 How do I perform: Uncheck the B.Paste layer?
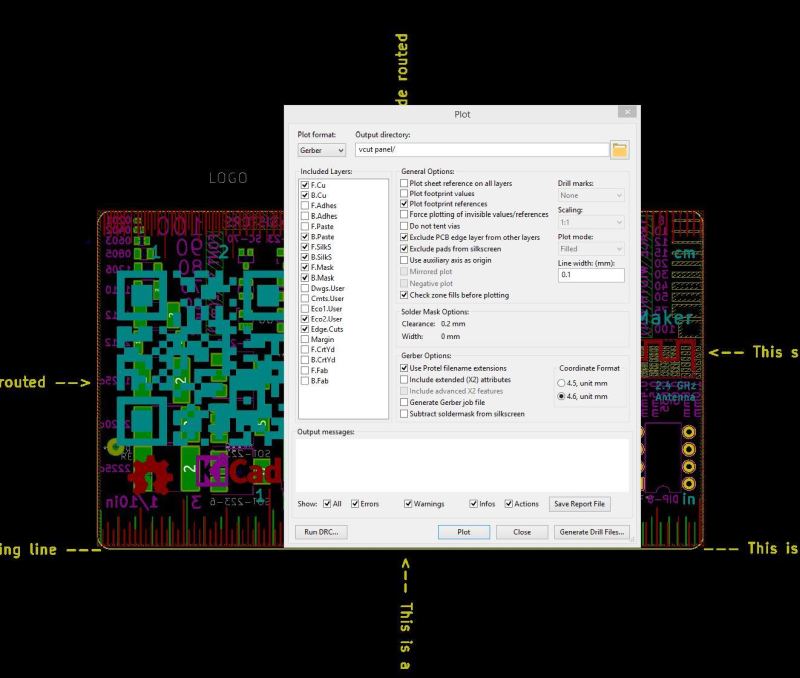pyautogui.click(x=305, y=237)
